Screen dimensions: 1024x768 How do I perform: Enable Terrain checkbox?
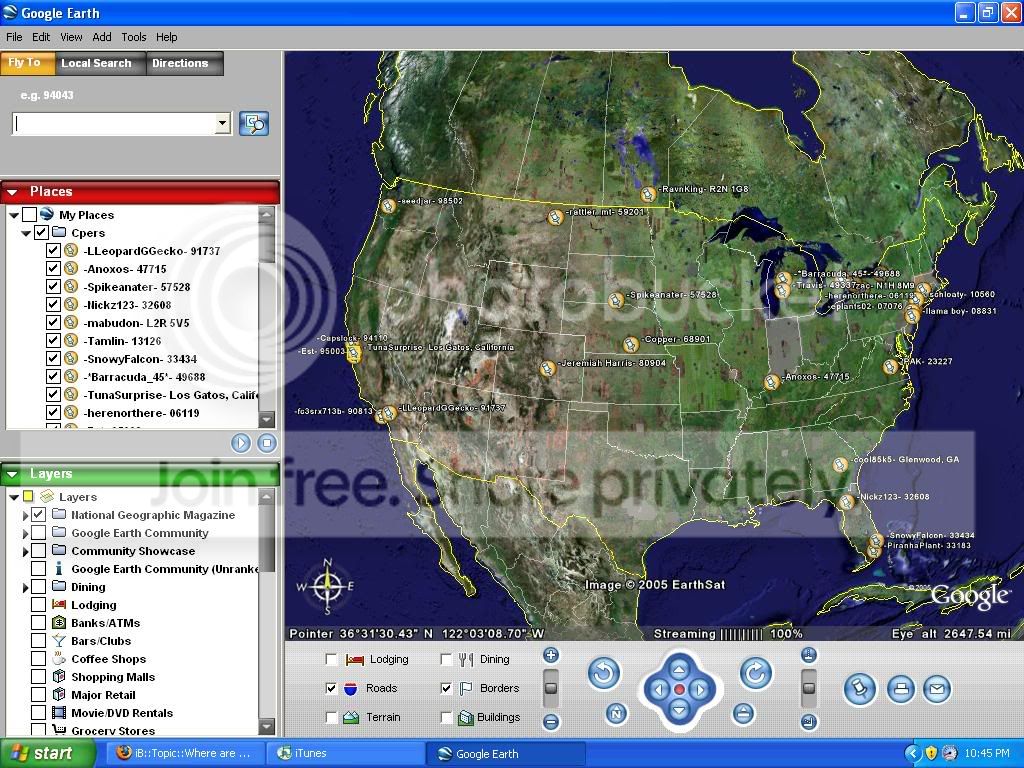[x=332, y=718]
